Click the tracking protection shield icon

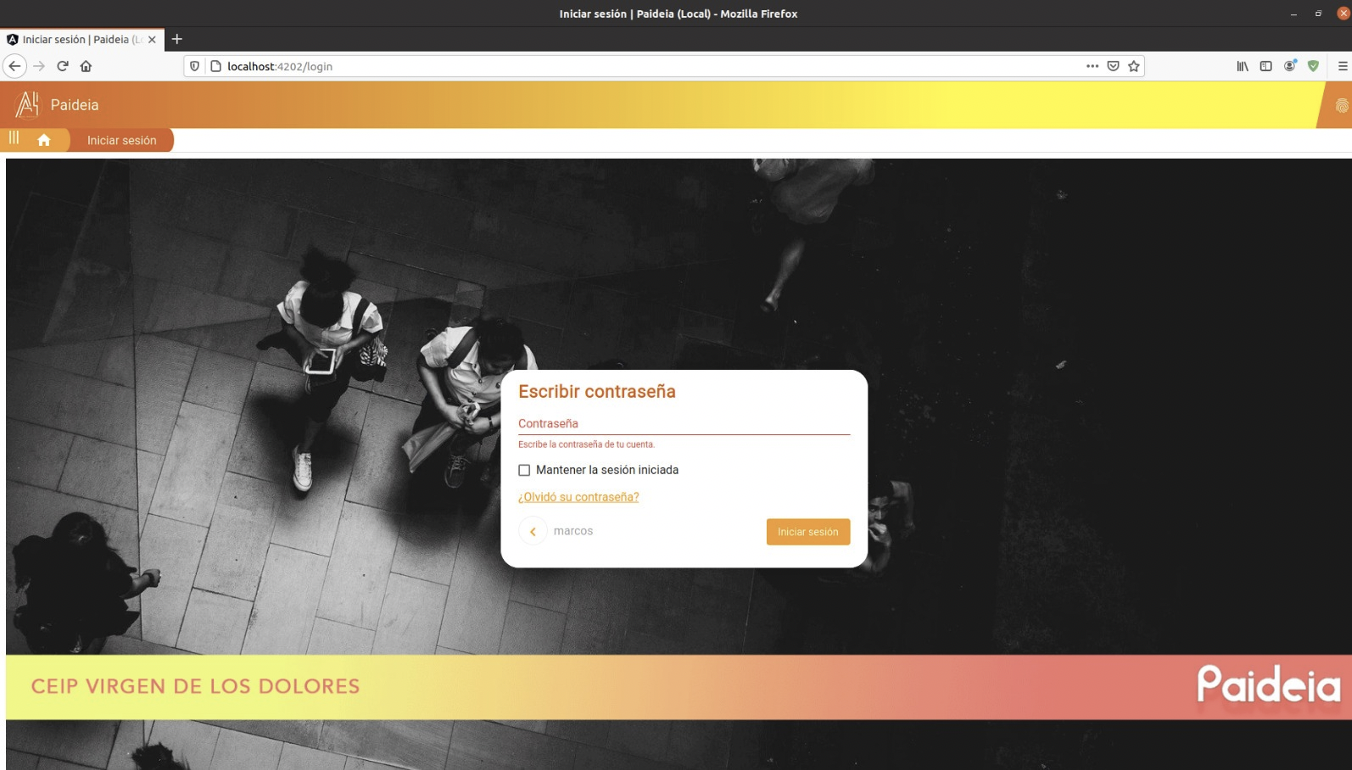pyautogui.click(x=195, y=66)
